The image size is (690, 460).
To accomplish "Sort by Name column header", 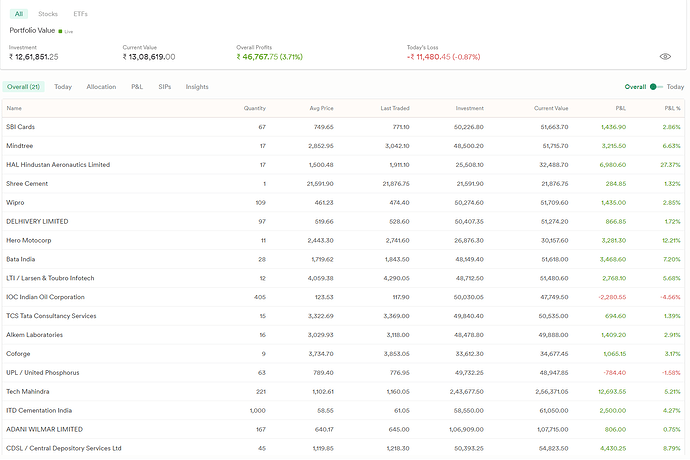I will (14, 108).
